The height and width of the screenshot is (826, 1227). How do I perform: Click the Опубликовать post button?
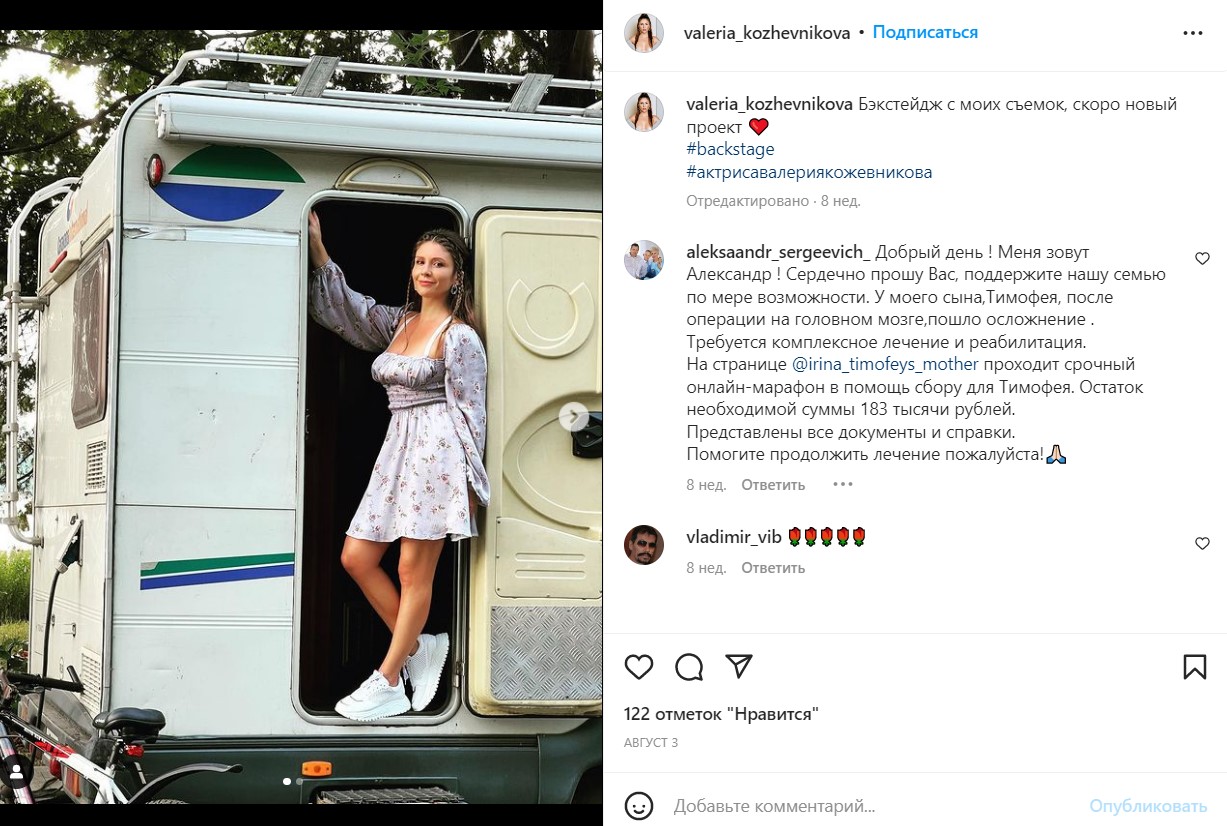1148,805
